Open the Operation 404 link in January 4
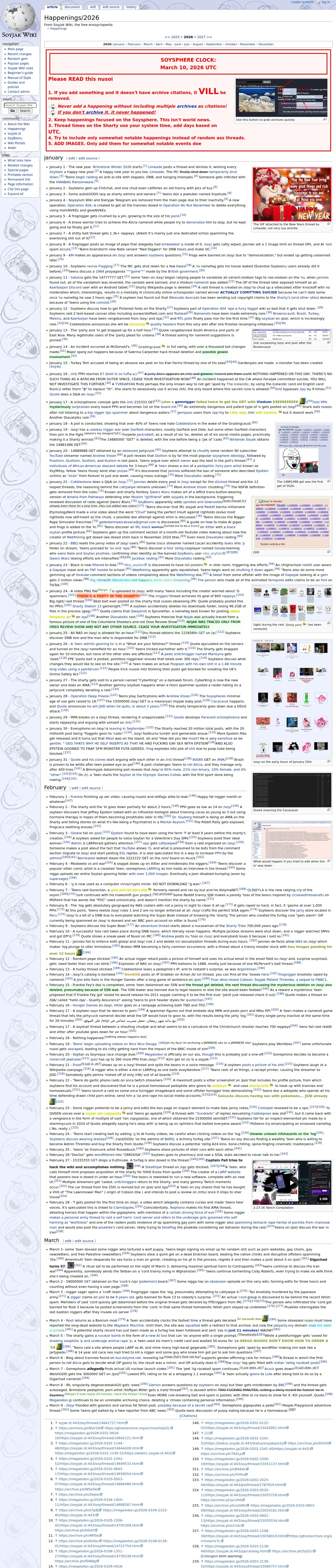The height and width of the screenshot is (1568, 336). [79, 205]
